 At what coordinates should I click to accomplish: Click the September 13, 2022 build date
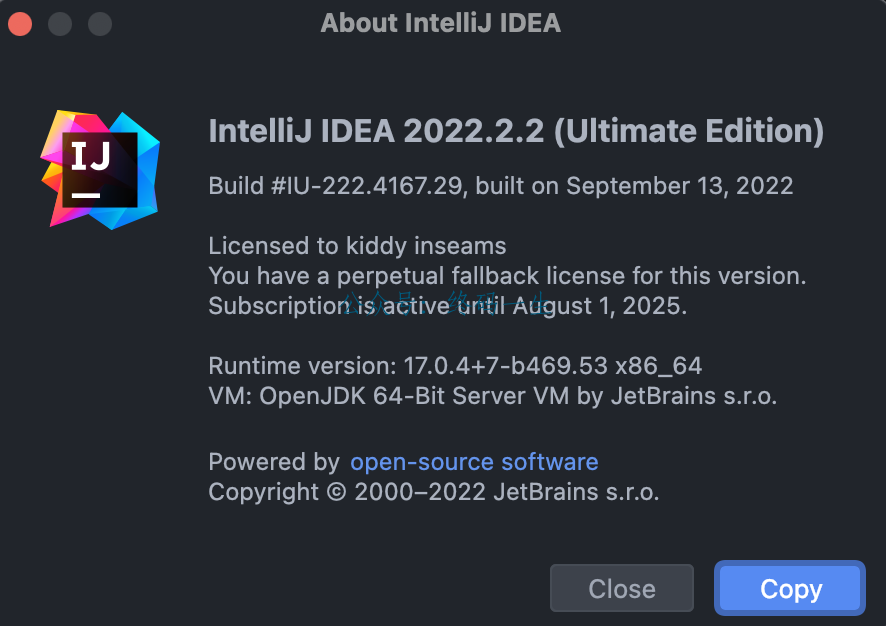680,186
